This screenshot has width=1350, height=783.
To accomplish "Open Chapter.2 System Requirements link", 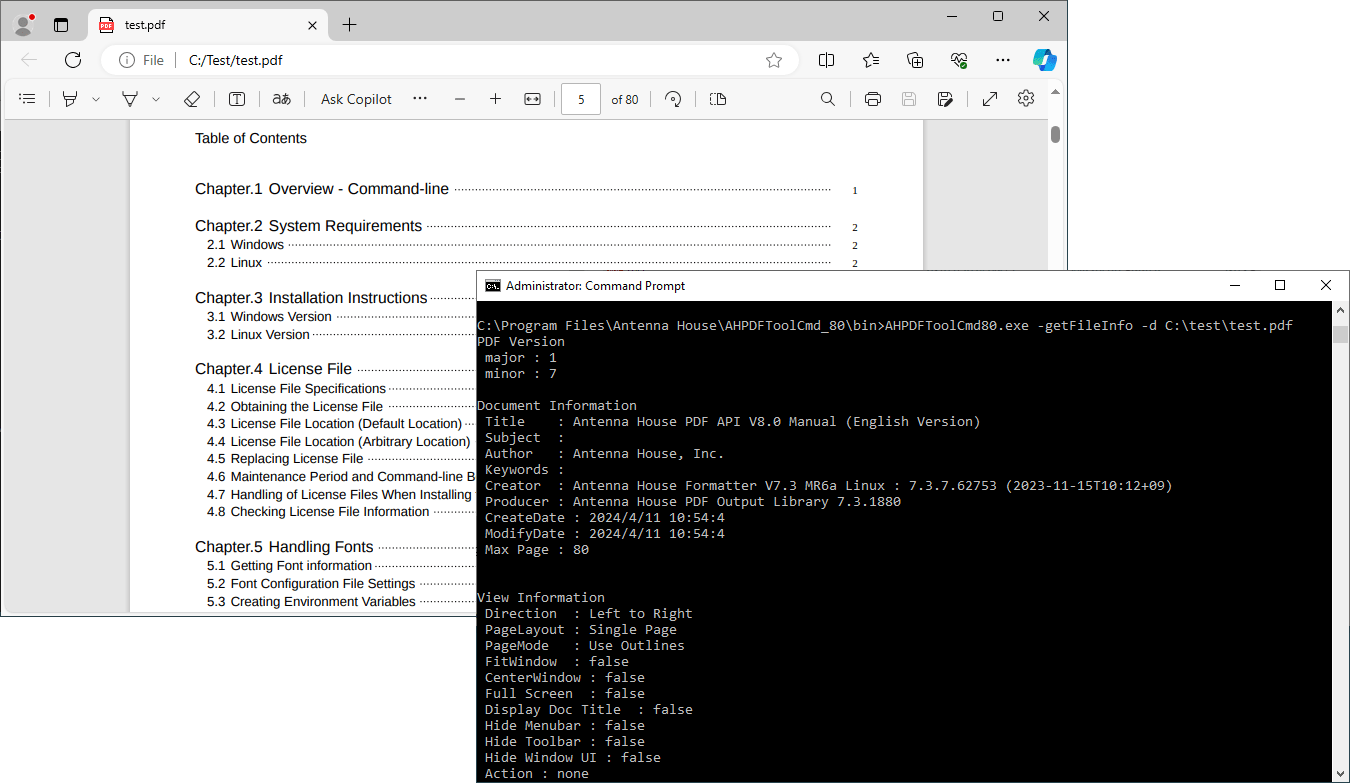I will [x=308, y=226].
